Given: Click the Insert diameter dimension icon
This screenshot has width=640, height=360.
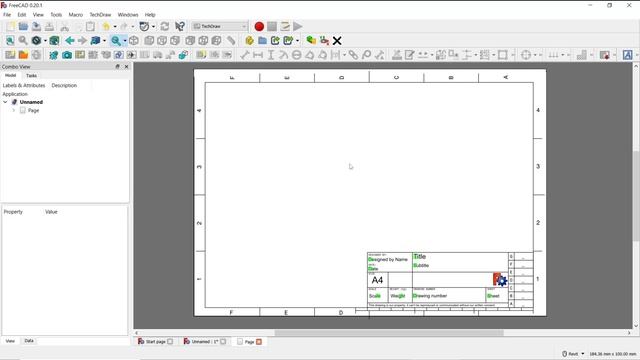Looking at the screenshot, I should click(x=297, y=55).
